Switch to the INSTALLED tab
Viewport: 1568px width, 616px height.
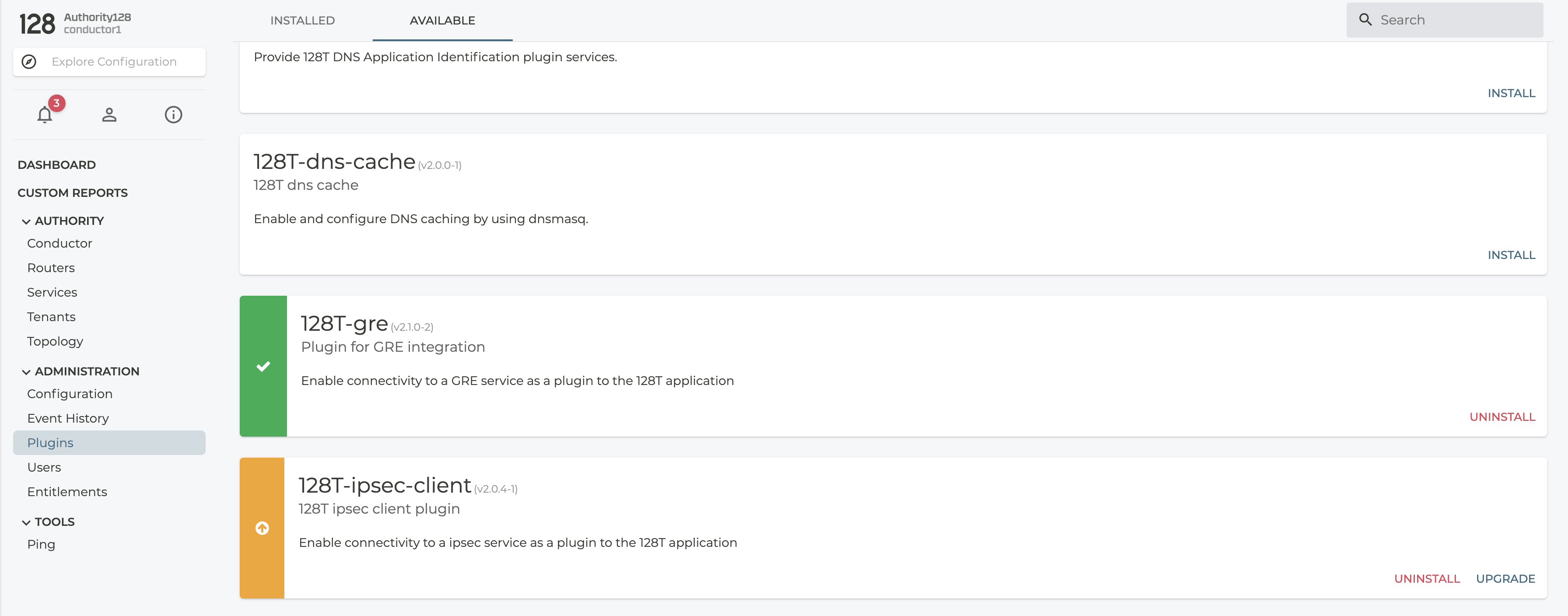pos(302,20)
